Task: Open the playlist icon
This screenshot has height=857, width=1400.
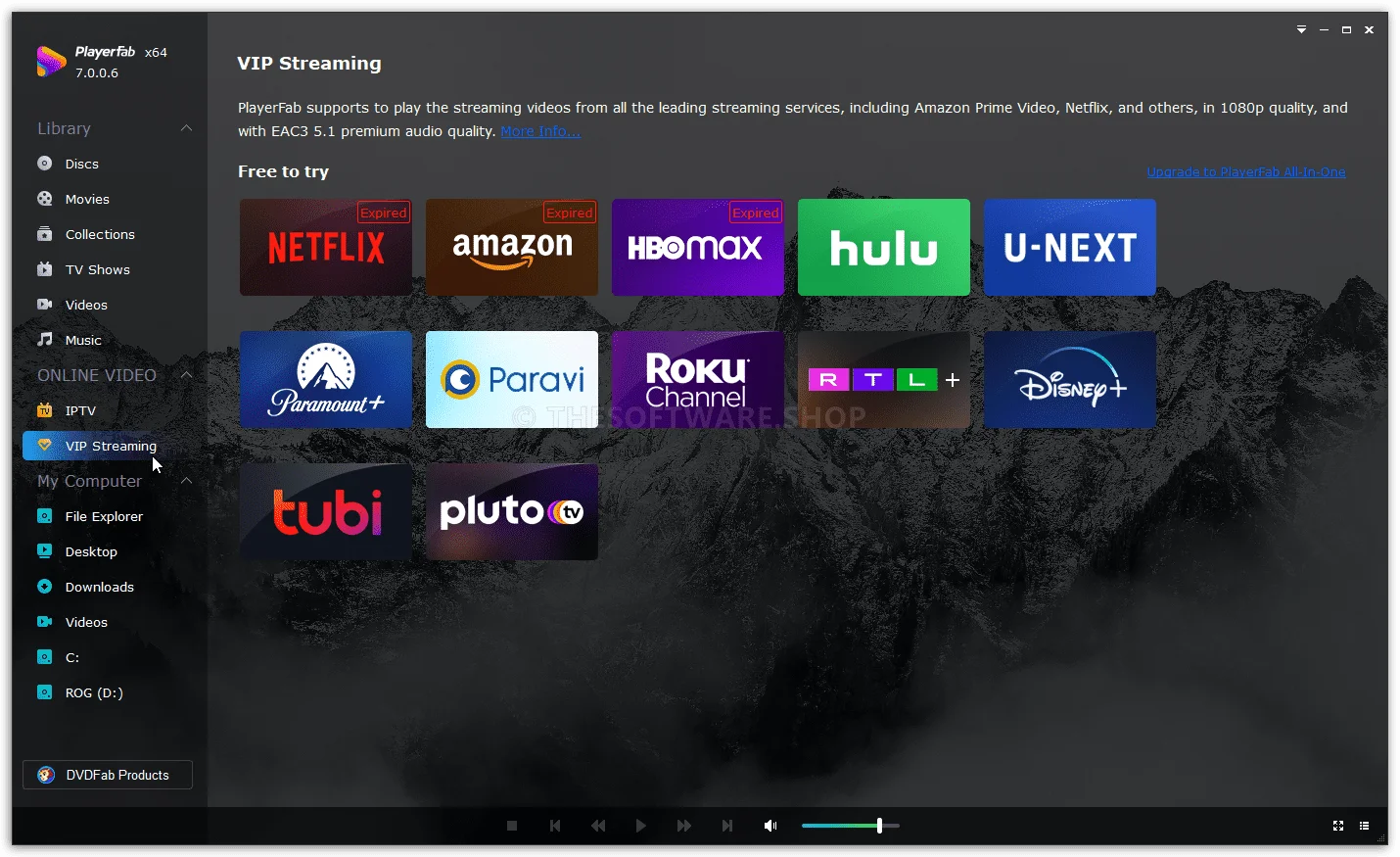Action: 1365,826
